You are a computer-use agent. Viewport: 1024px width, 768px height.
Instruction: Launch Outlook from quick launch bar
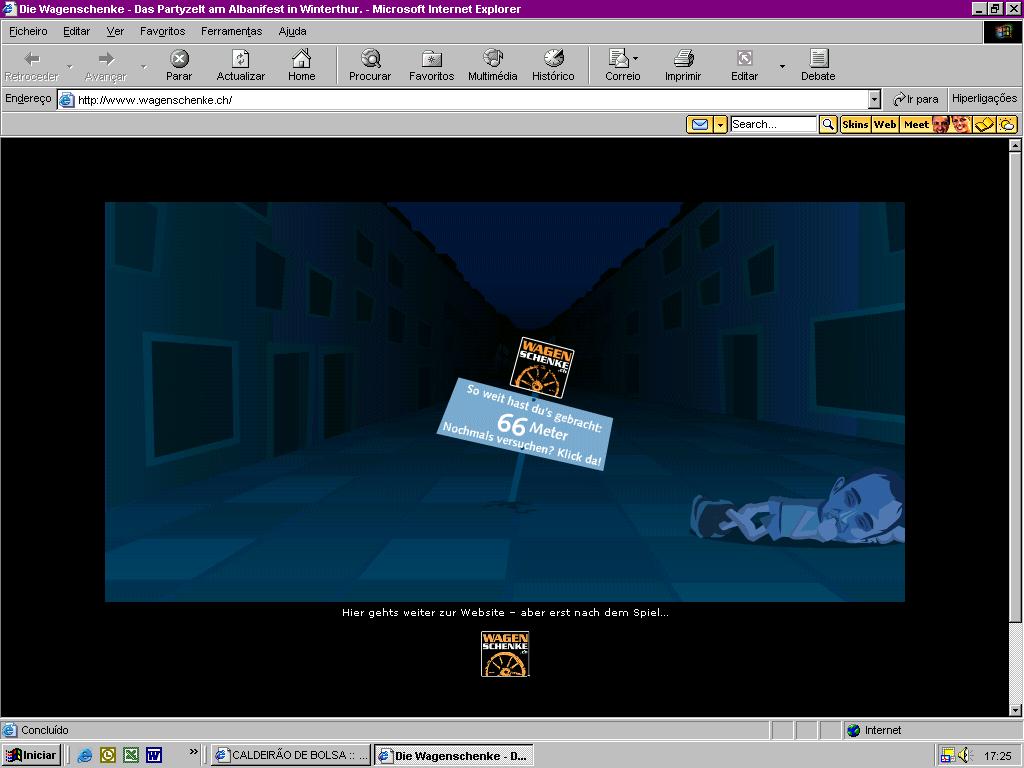pyautogui.click(x=108, y=756)
